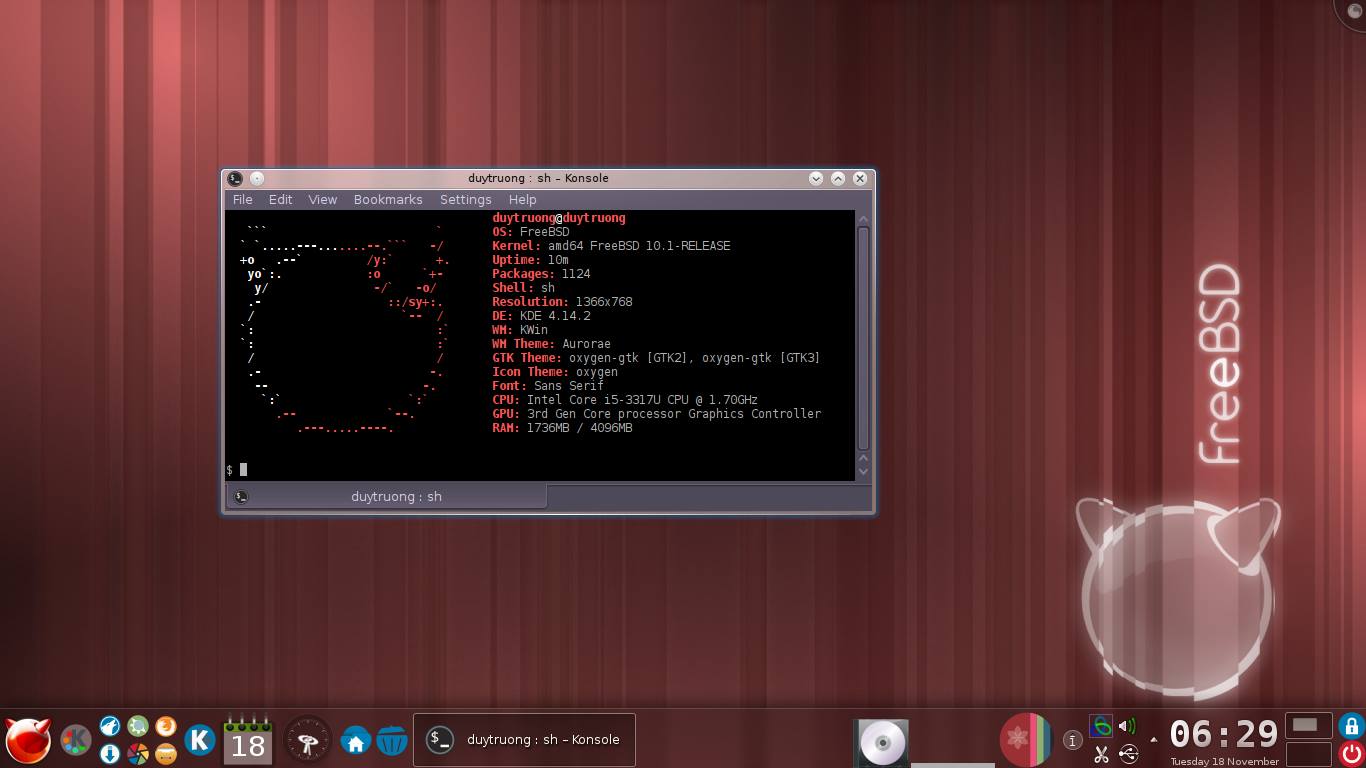1366x768 pixels.
Task: Click the Konsole scrollbar up arrow
Action: coord(863,219)
